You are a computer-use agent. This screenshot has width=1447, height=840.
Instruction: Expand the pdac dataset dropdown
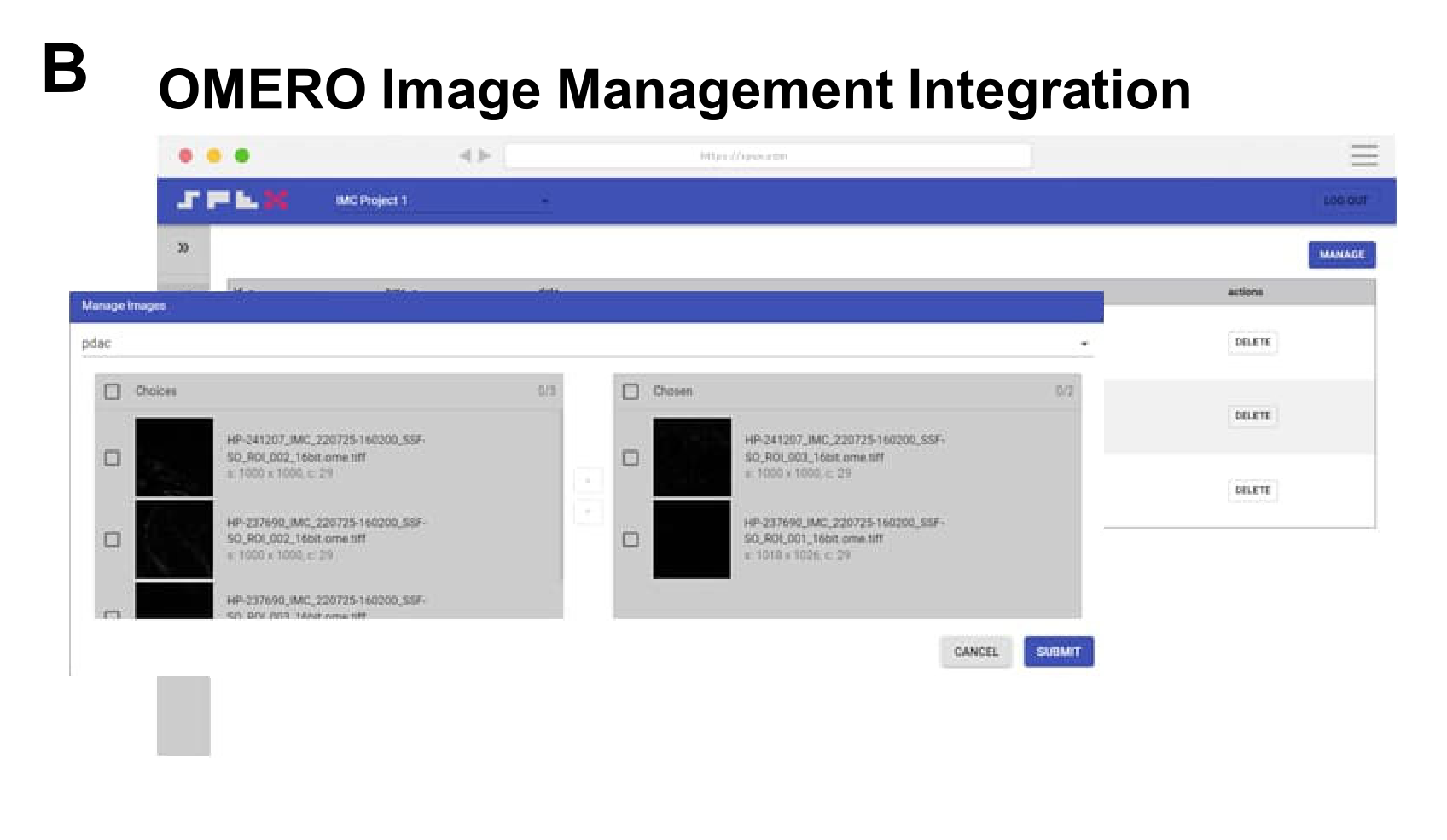click(x=1084, y=344)
